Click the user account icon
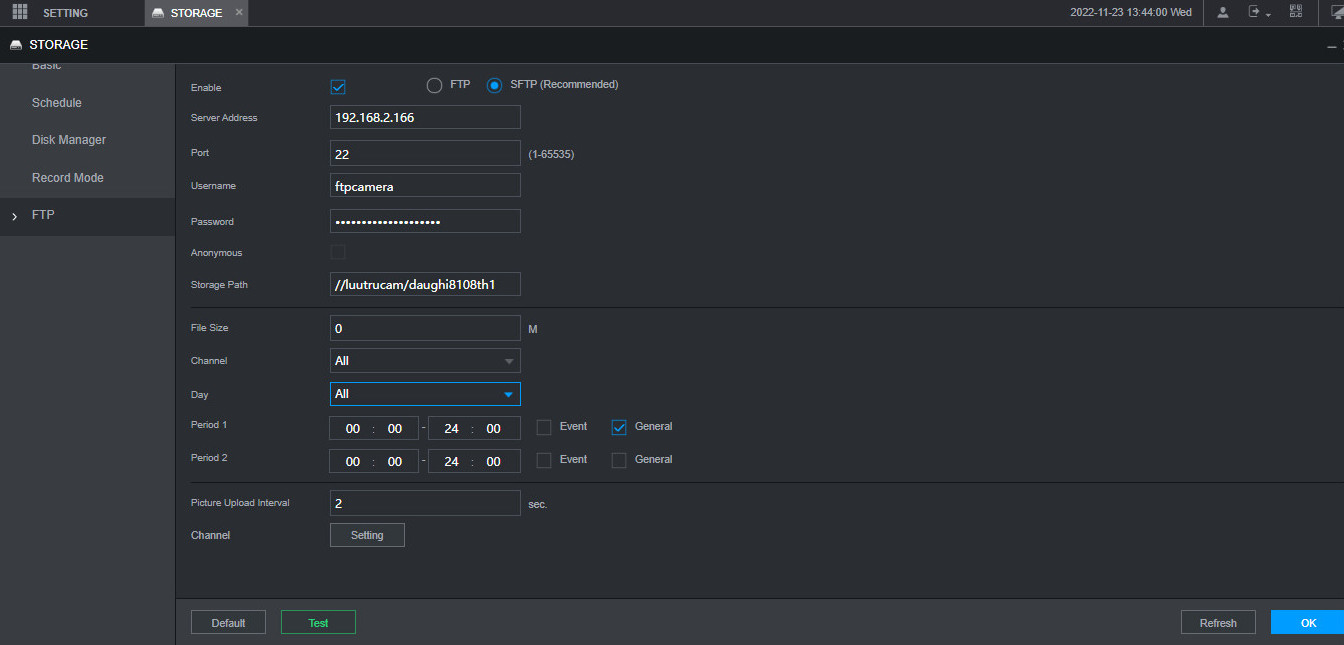 (1223, 12)
